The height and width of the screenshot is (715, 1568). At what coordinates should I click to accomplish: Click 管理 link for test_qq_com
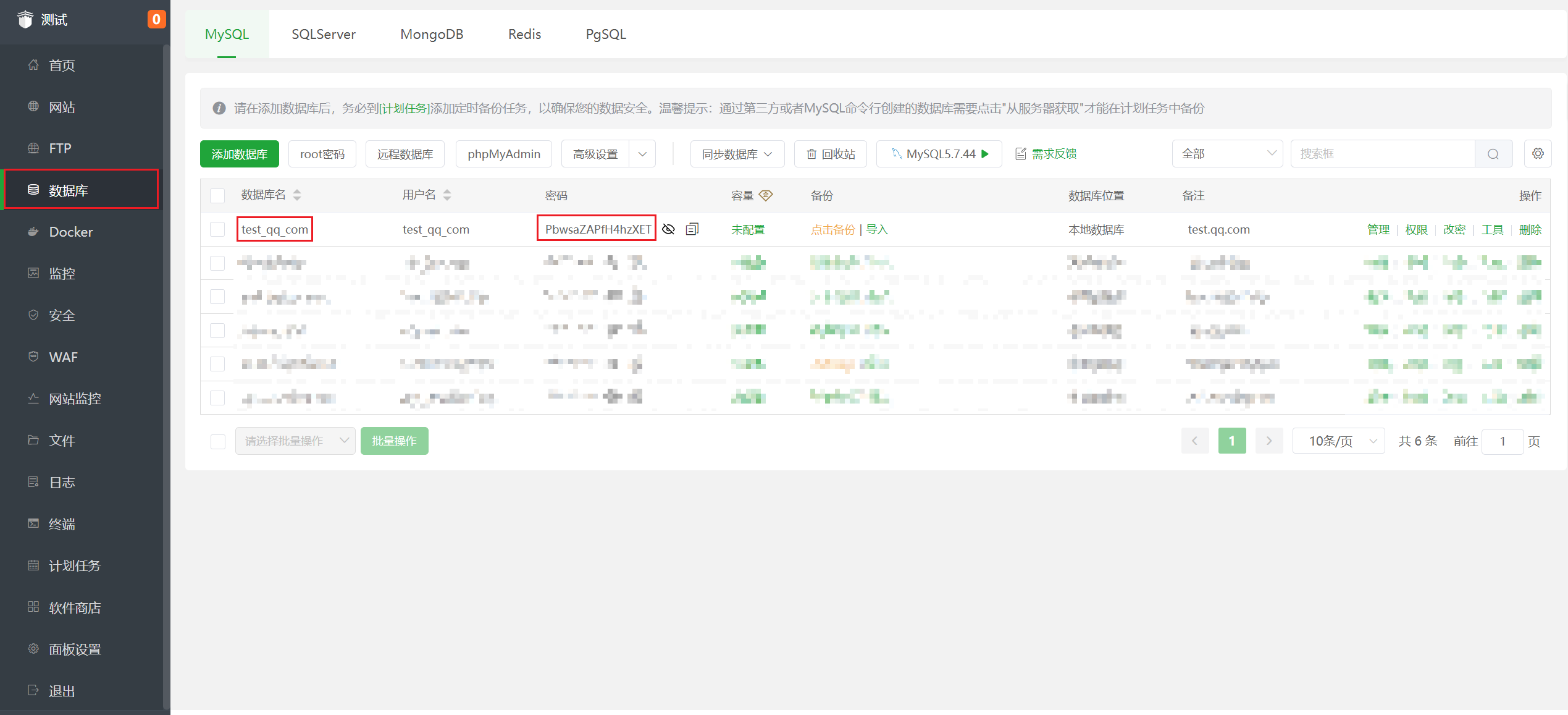1378,229
